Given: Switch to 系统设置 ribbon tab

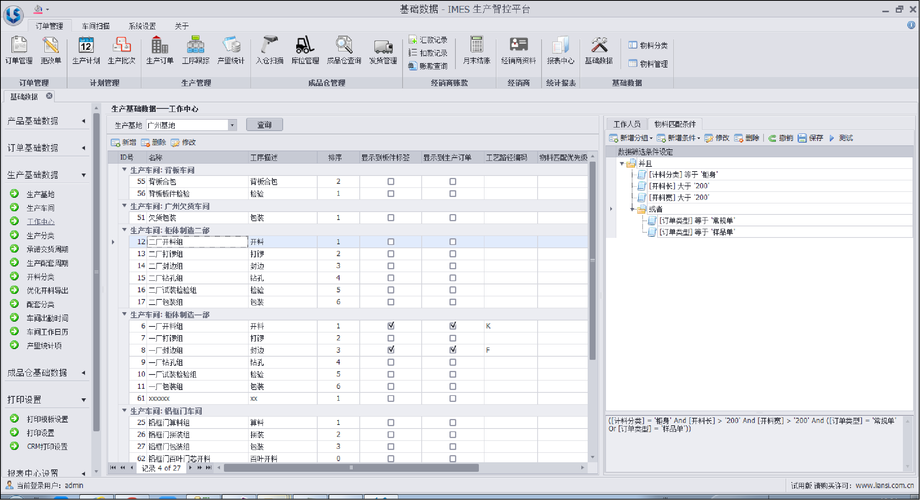Looking at the screenshot, I should (142, 26).
